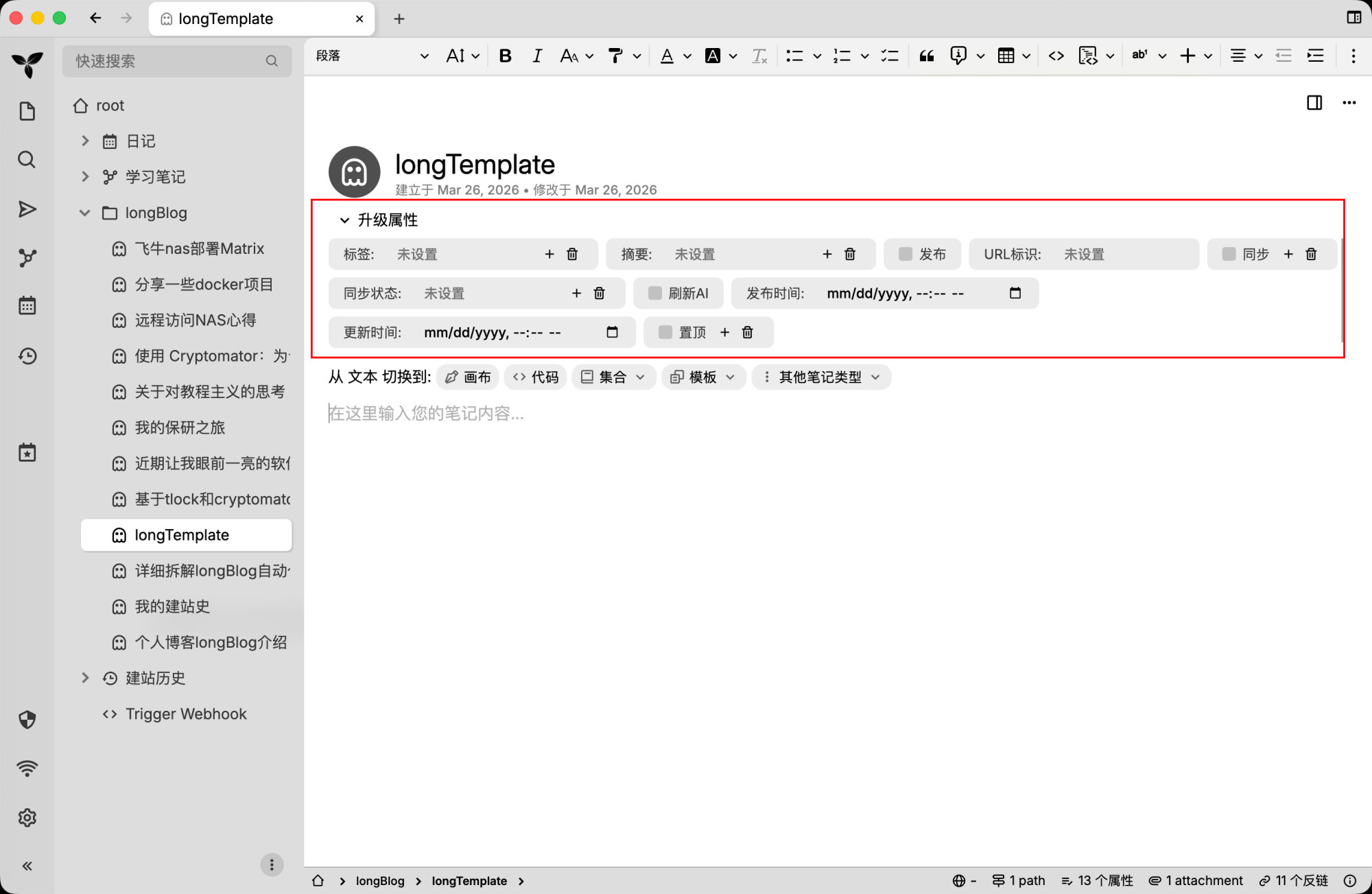The image size is (1372, 894).
Task: Tick the 置顶 checkbox
Action: pyautogui.click(x=665, y=333)
